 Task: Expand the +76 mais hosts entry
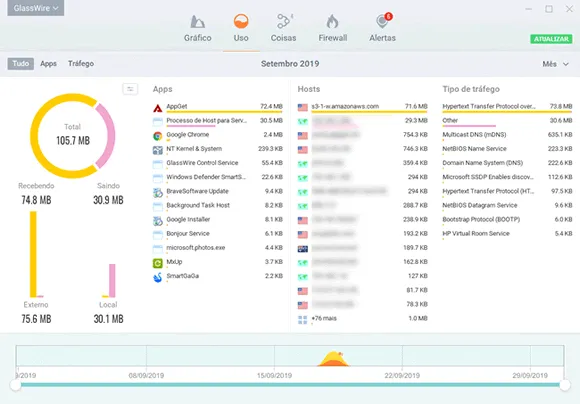362,319
